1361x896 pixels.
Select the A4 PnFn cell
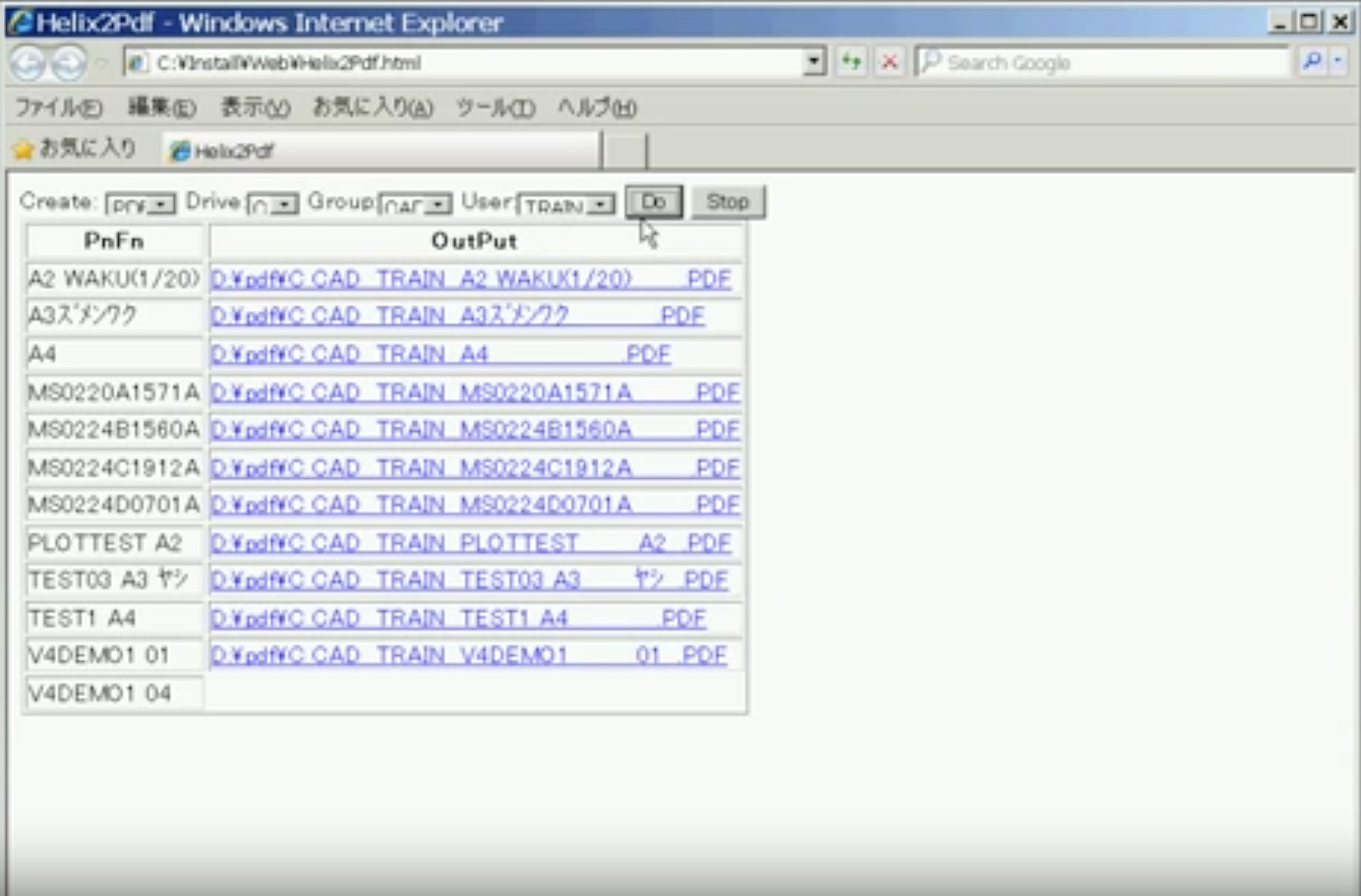114,354
